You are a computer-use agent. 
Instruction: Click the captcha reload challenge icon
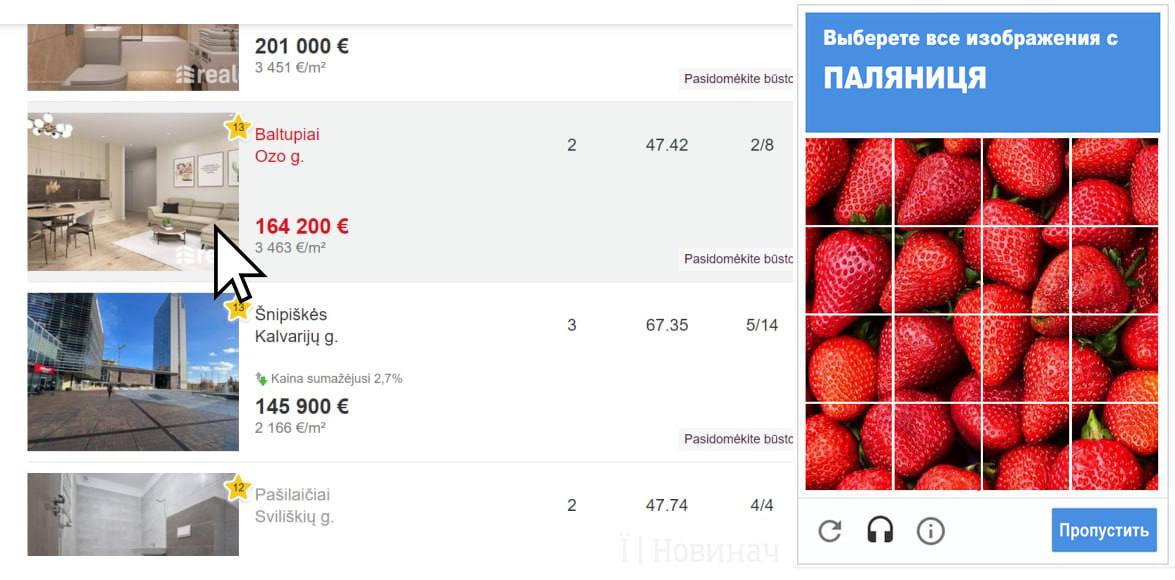(830, 530)
